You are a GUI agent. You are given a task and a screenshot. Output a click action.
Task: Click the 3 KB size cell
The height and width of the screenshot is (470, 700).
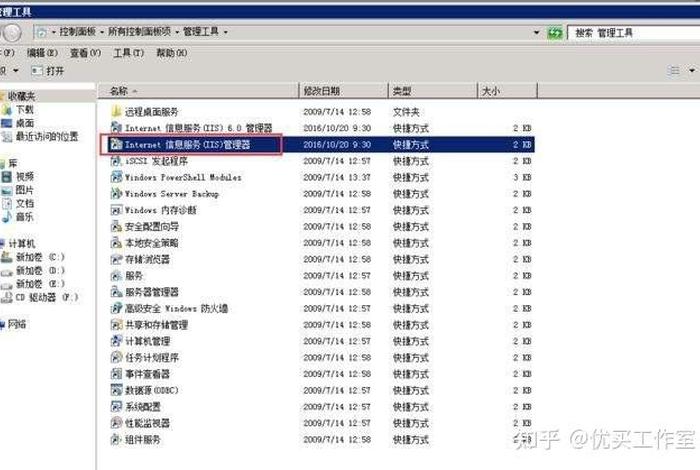(522, 177)
